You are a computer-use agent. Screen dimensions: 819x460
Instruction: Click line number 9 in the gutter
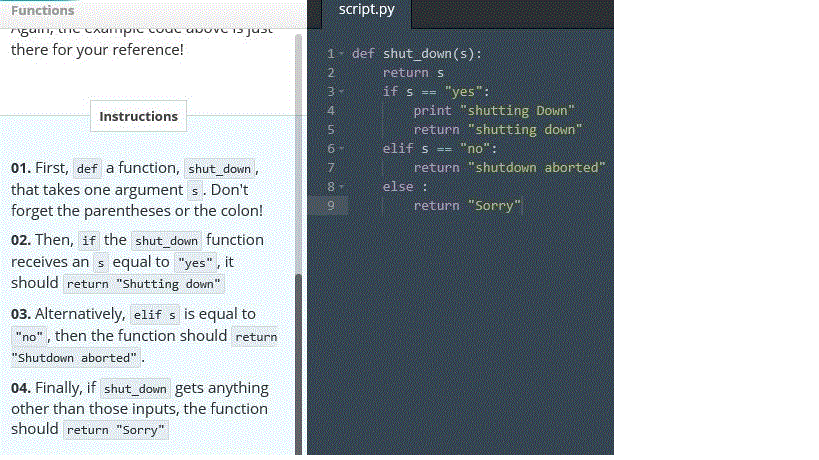point(329,206)
